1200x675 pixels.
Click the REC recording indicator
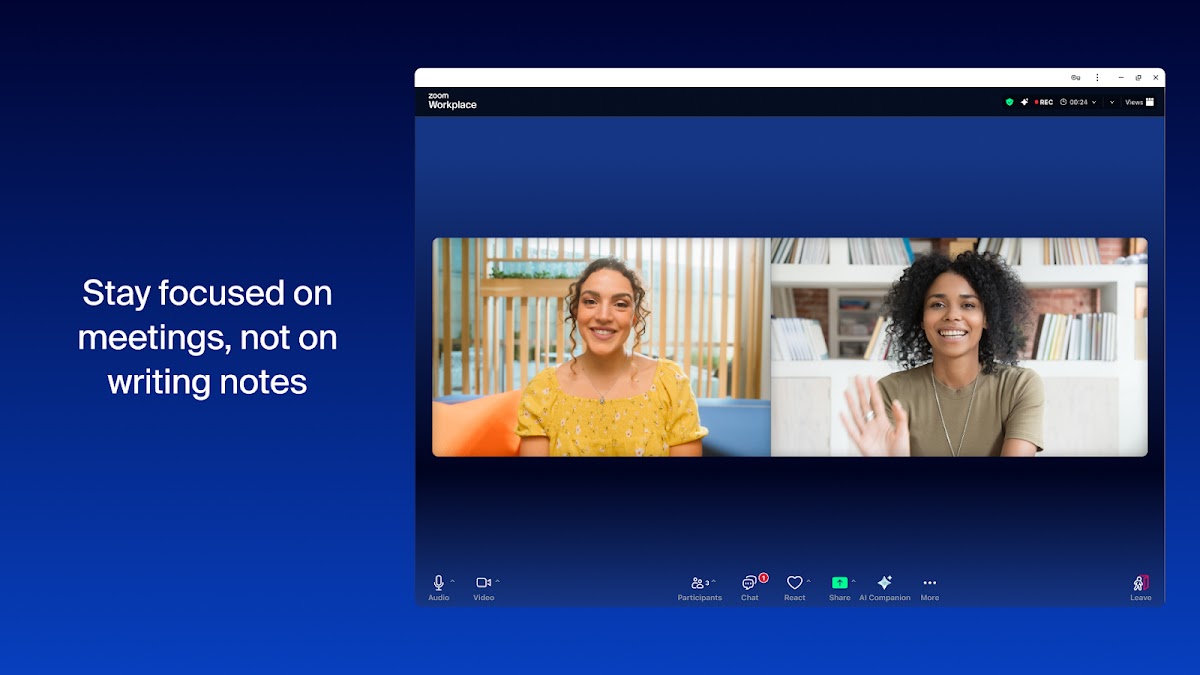(x=1043, y=102)
